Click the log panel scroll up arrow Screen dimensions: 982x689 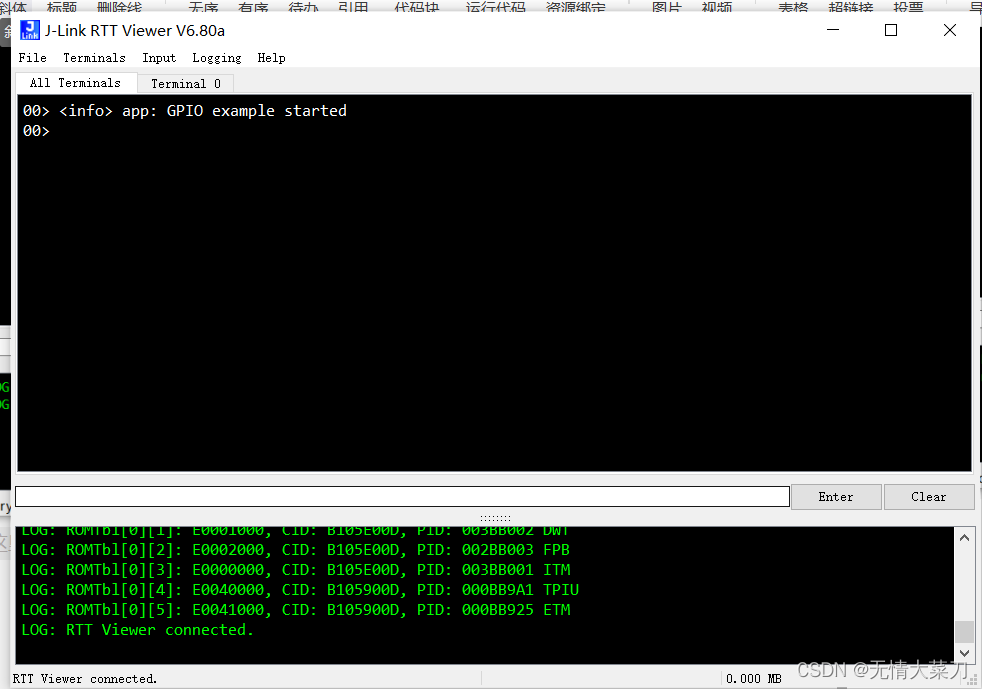(964, 537)
